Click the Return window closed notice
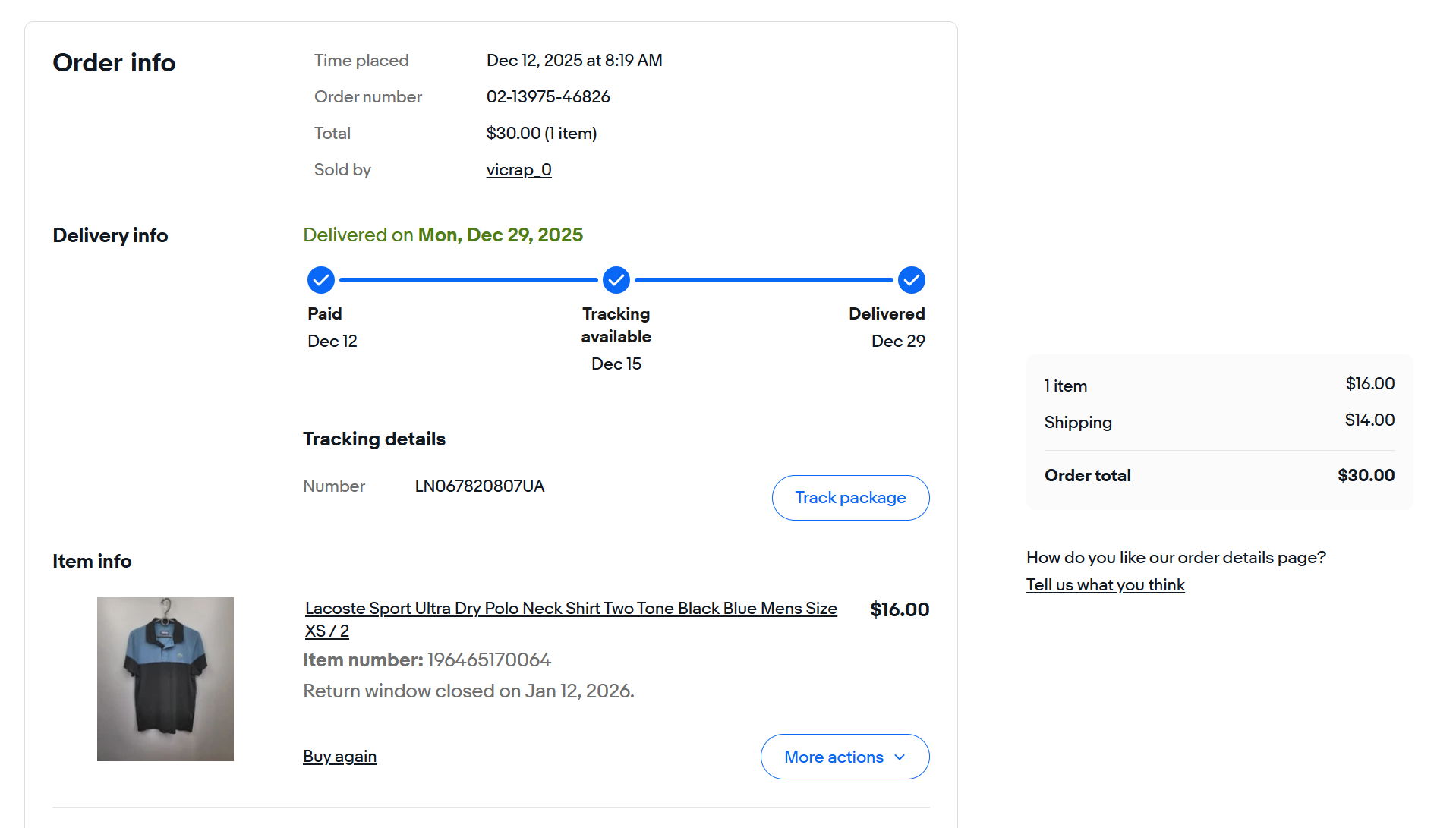Image resolution: width=1456 pixels, height=828 pixels. 468,691
